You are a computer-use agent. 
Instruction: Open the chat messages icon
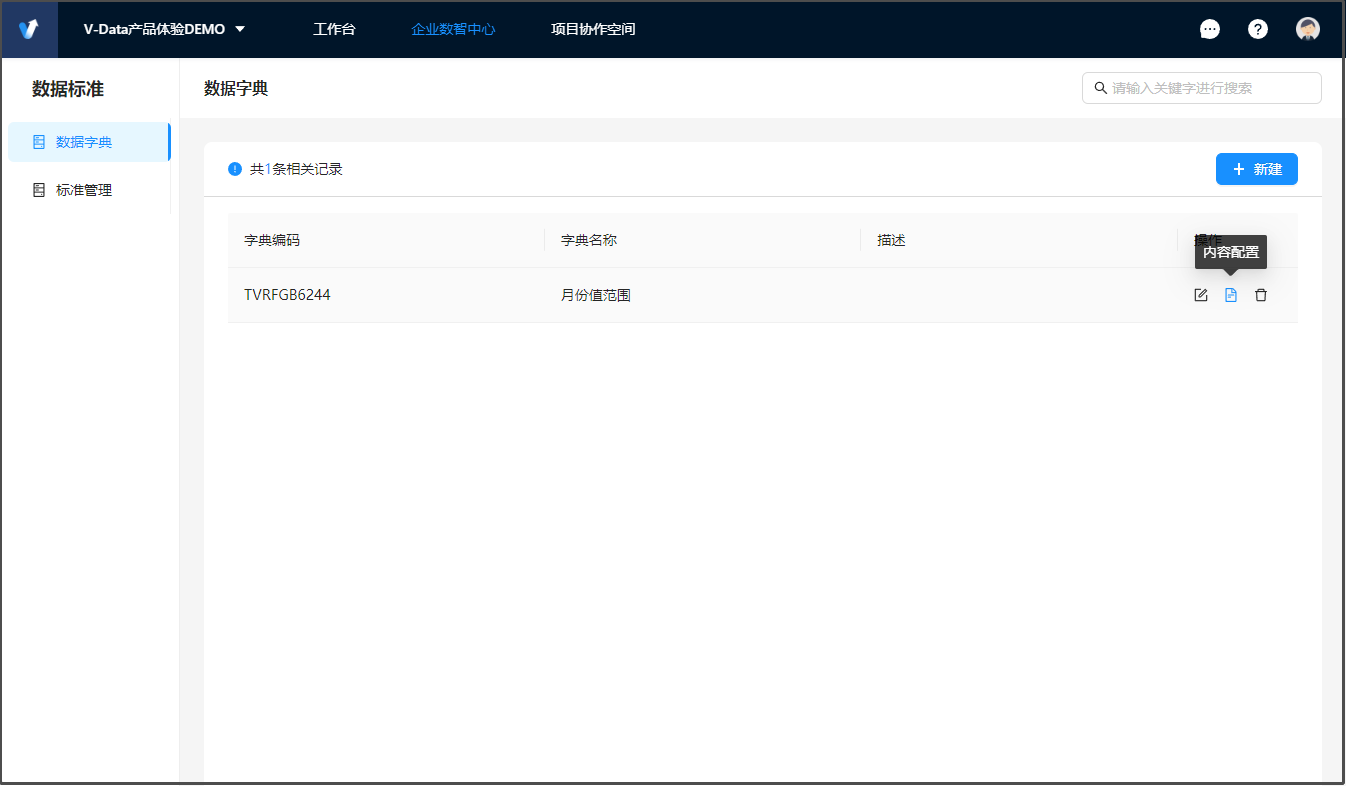point(1210,29)
